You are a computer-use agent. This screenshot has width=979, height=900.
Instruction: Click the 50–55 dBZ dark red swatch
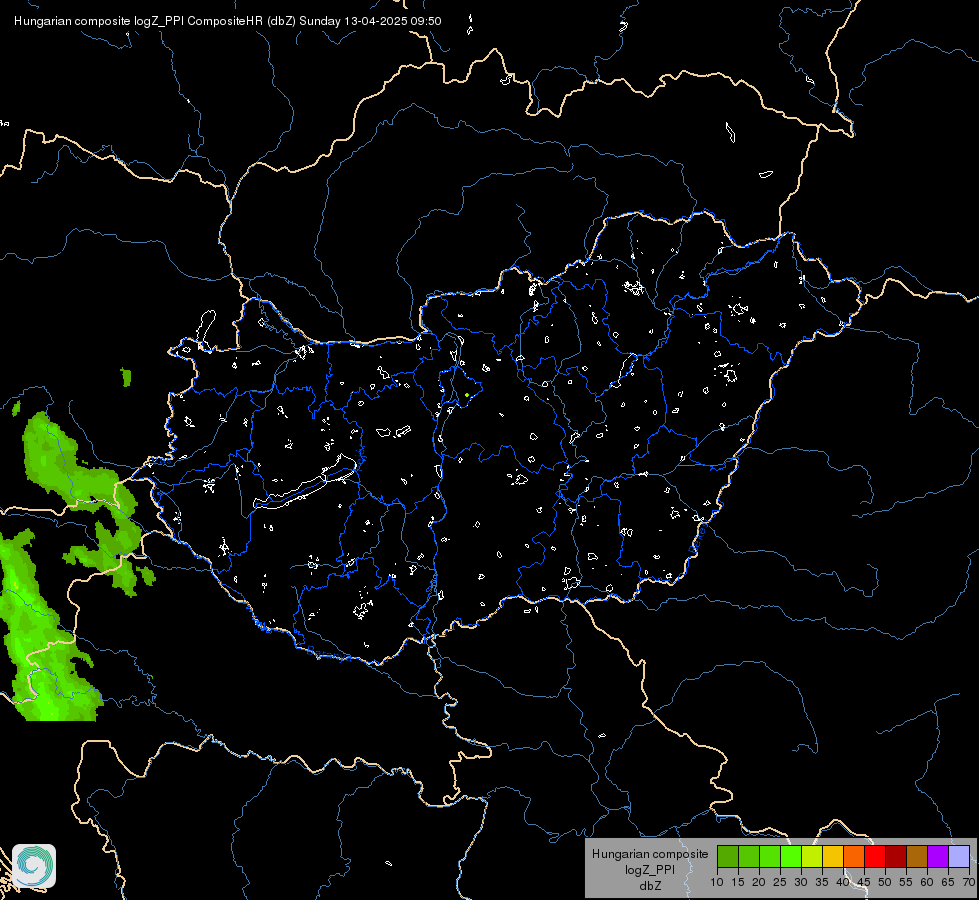tap(896, 856)
